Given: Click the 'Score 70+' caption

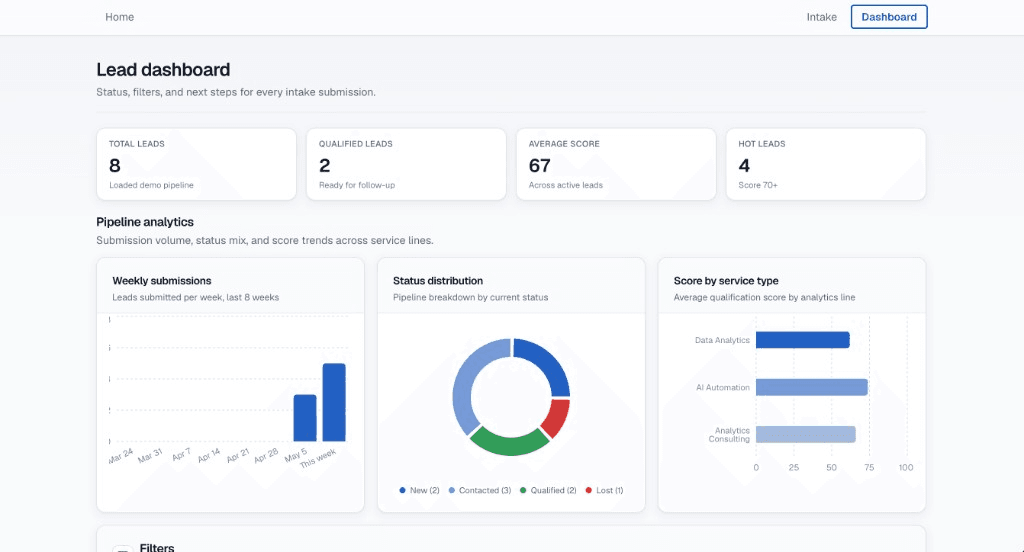Looking at the screenshot, I should click(758, 185).
